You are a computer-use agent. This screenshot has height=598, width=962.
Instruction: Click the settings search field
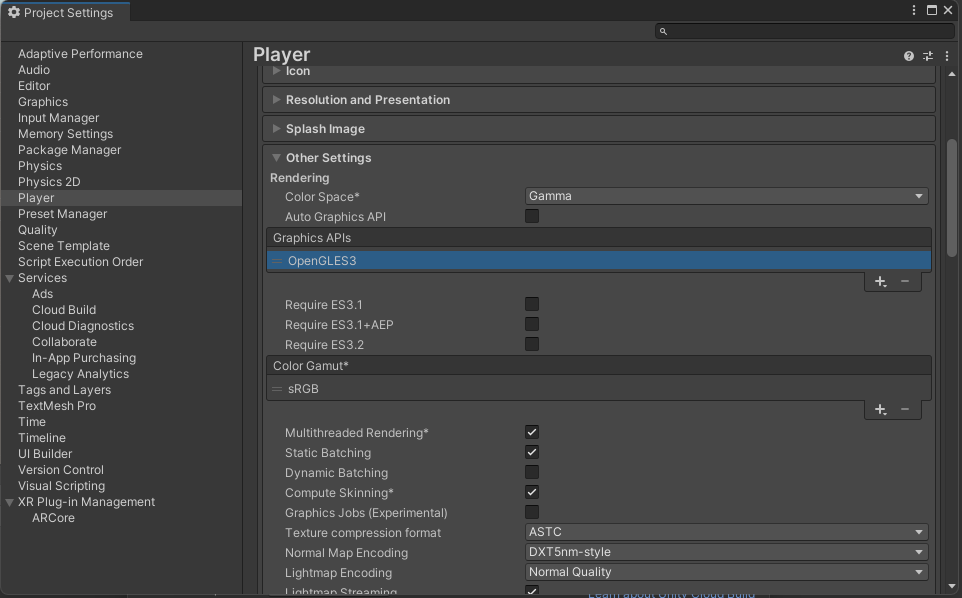[x=805, y=31]
